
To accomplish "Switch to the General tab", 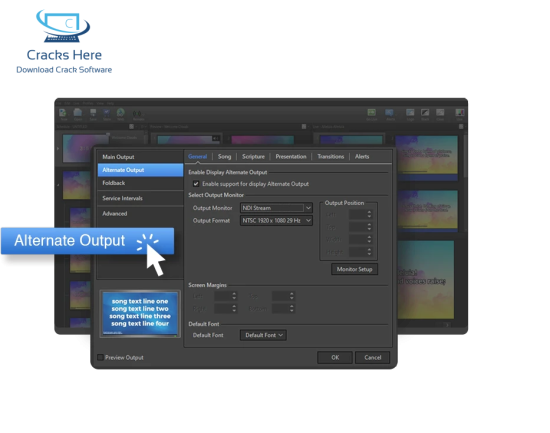I will point(197,156).
